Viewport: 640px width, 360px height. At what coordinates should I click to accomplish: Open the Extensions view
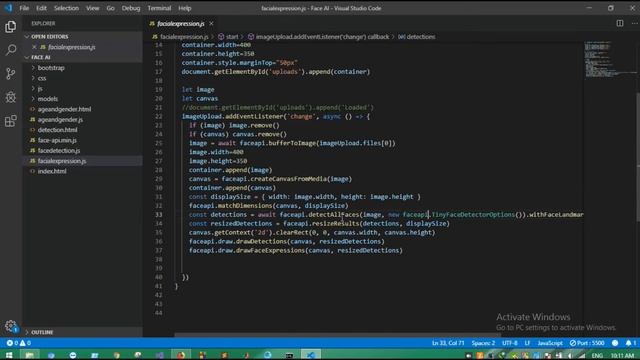click(x=11, y=121)
